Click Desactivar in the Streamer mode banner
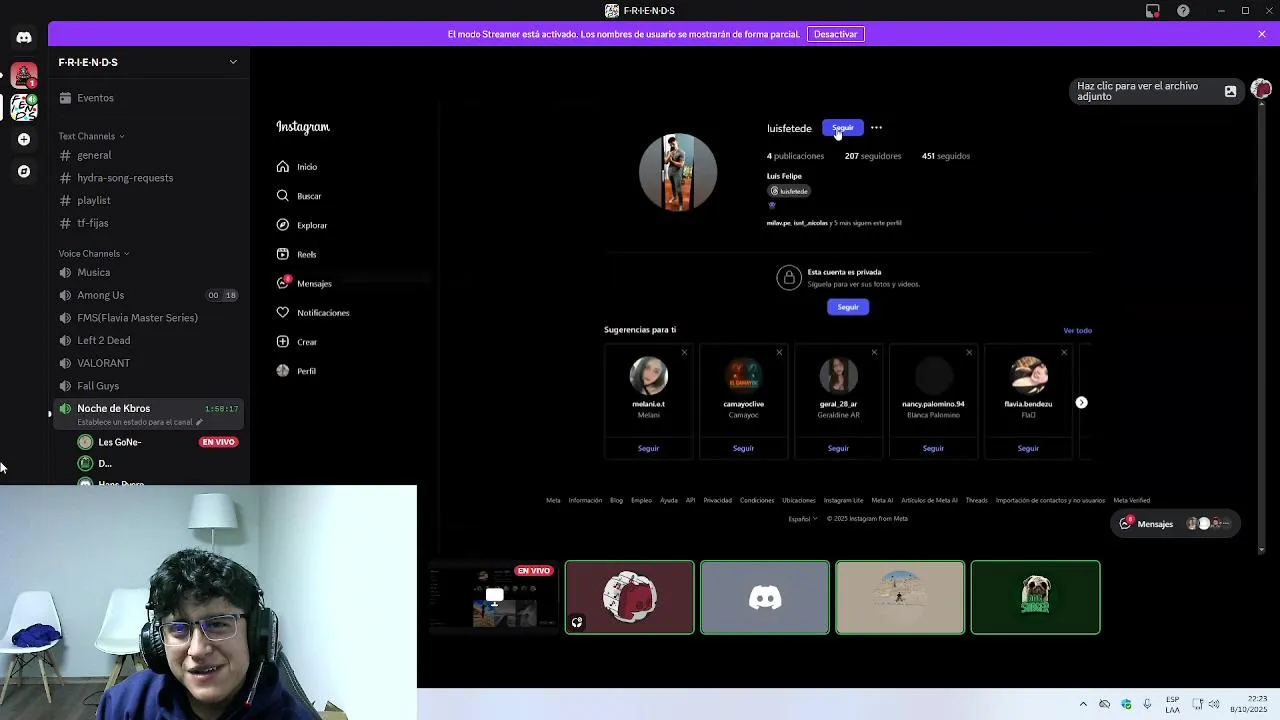 tap(836, 34)
